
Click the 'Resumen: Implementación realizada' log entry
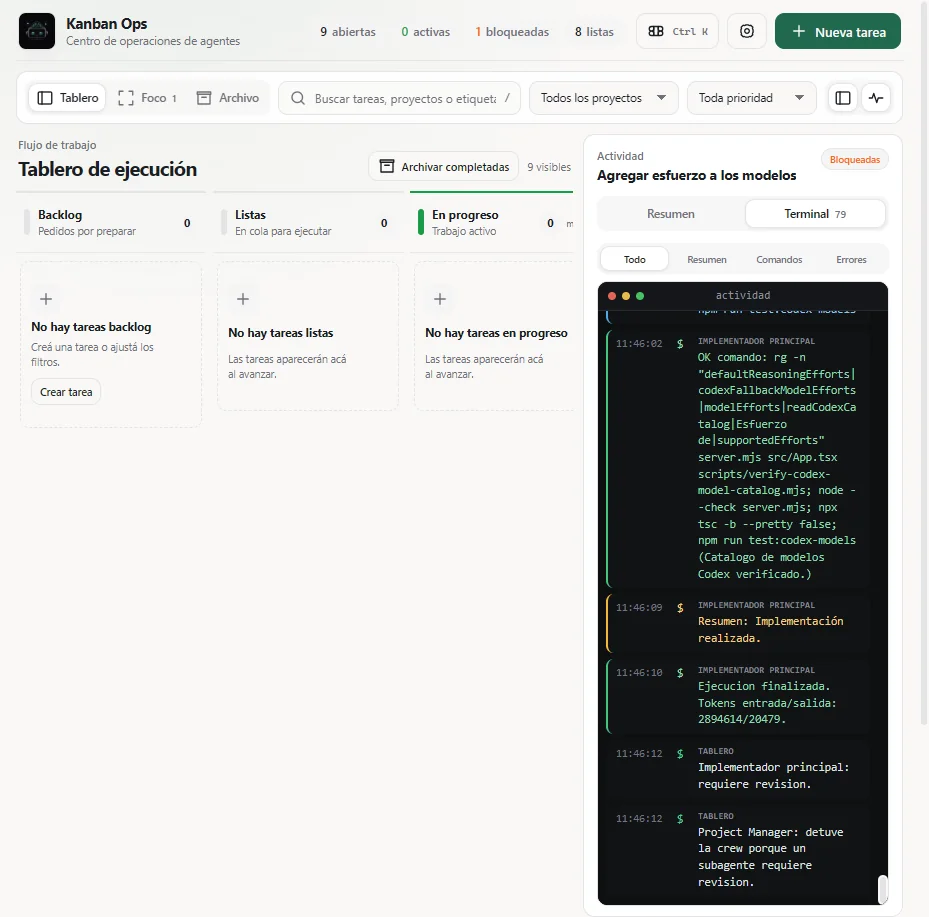pos(739,622)
